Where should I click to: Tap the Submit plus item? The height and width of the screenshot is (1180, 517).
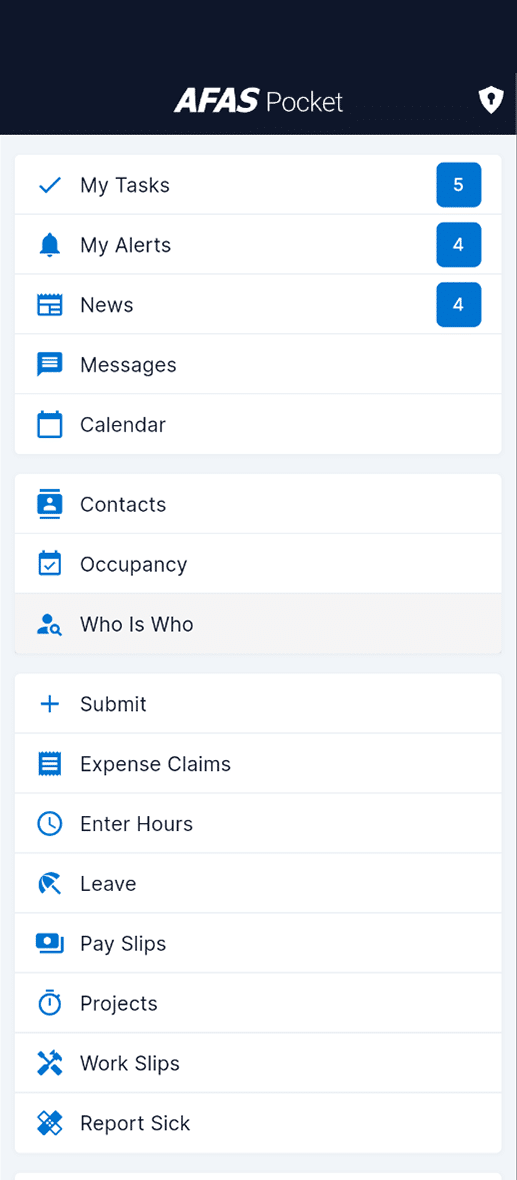[258, 704]
